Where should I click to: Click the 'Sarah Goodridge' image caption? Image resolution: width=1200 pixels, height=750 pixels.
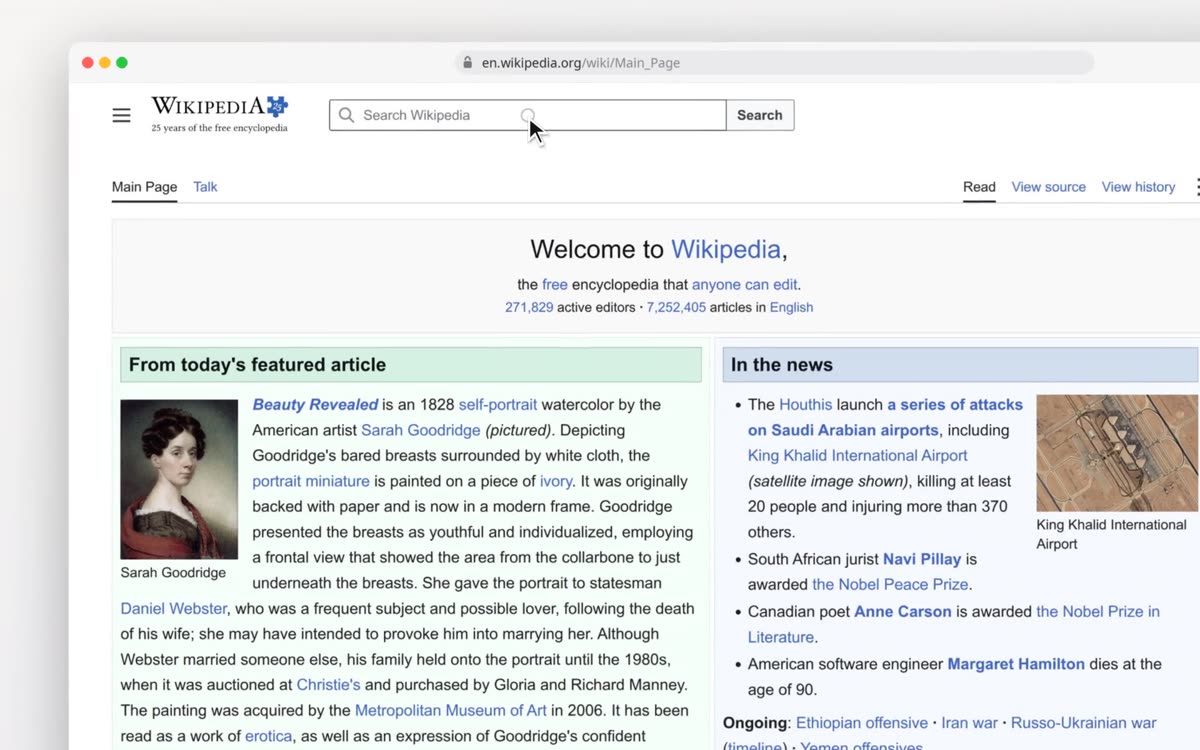173,573
